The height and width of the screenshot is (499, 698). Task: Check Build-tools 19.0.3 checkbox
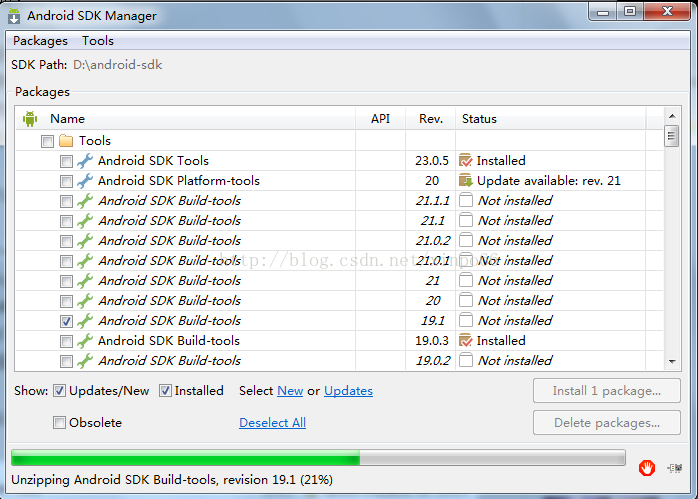coord(66,341)
